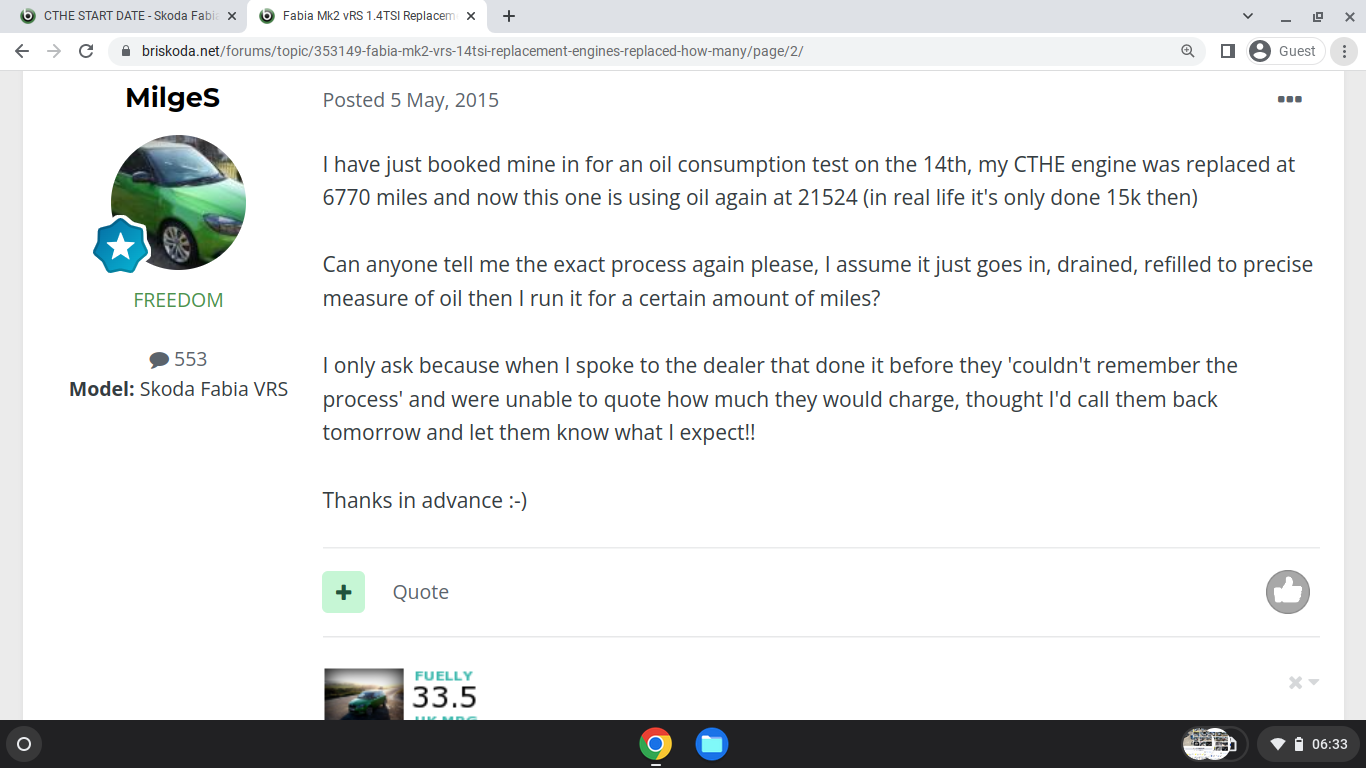
Task: Expand the signature dismiss dropdown arrow
Action: [1314, 682]
